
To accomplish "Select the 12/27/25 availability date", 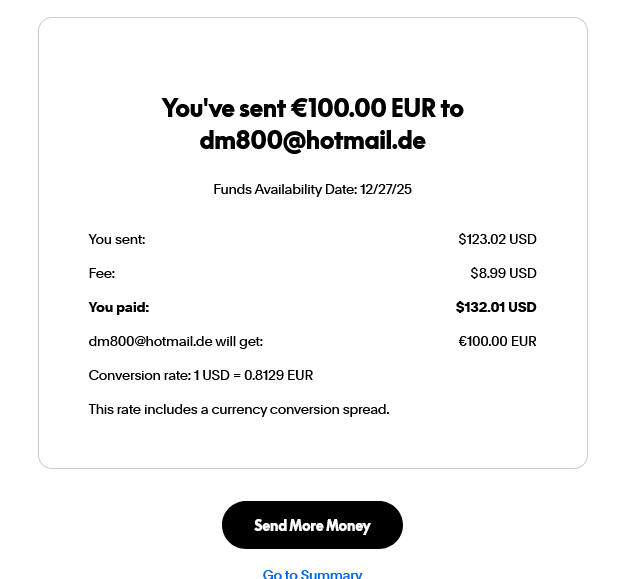I will click(386, 189).
